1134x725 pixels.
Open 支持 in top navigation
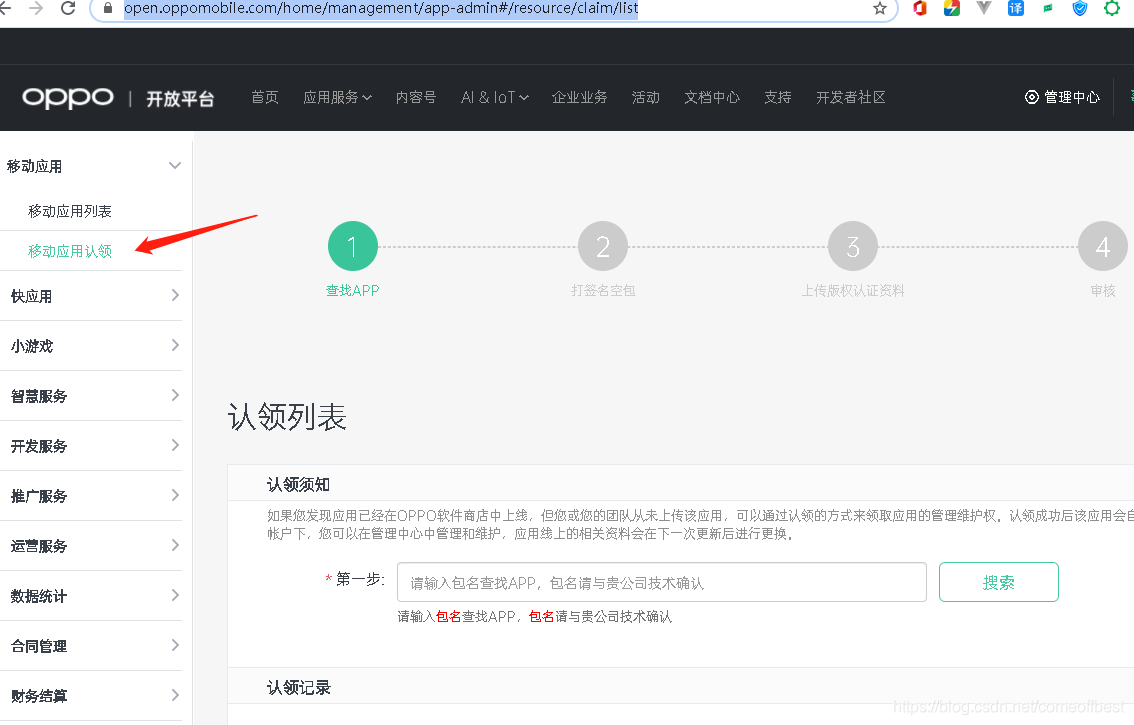pos(777,97)
